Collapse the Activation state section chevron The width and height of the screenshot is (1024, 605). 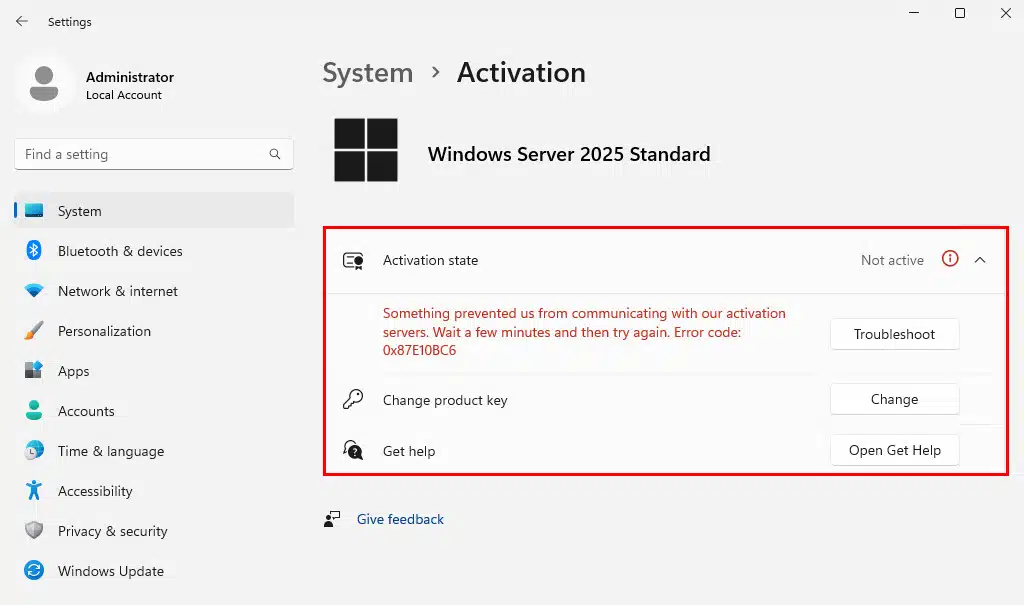[980, 260]
